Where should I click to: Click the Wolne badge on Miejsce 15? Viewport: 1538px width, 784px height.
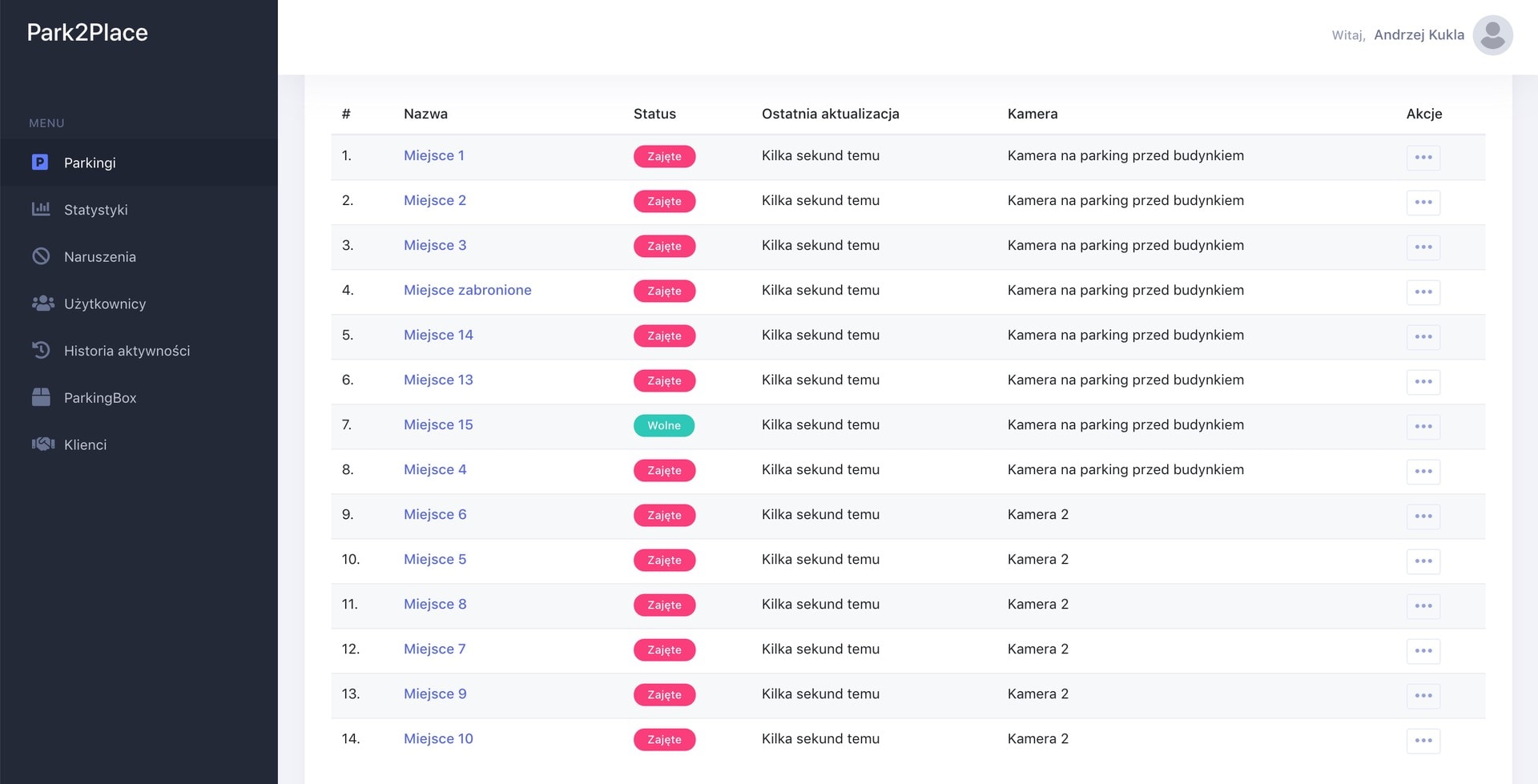tap(664, 425)
